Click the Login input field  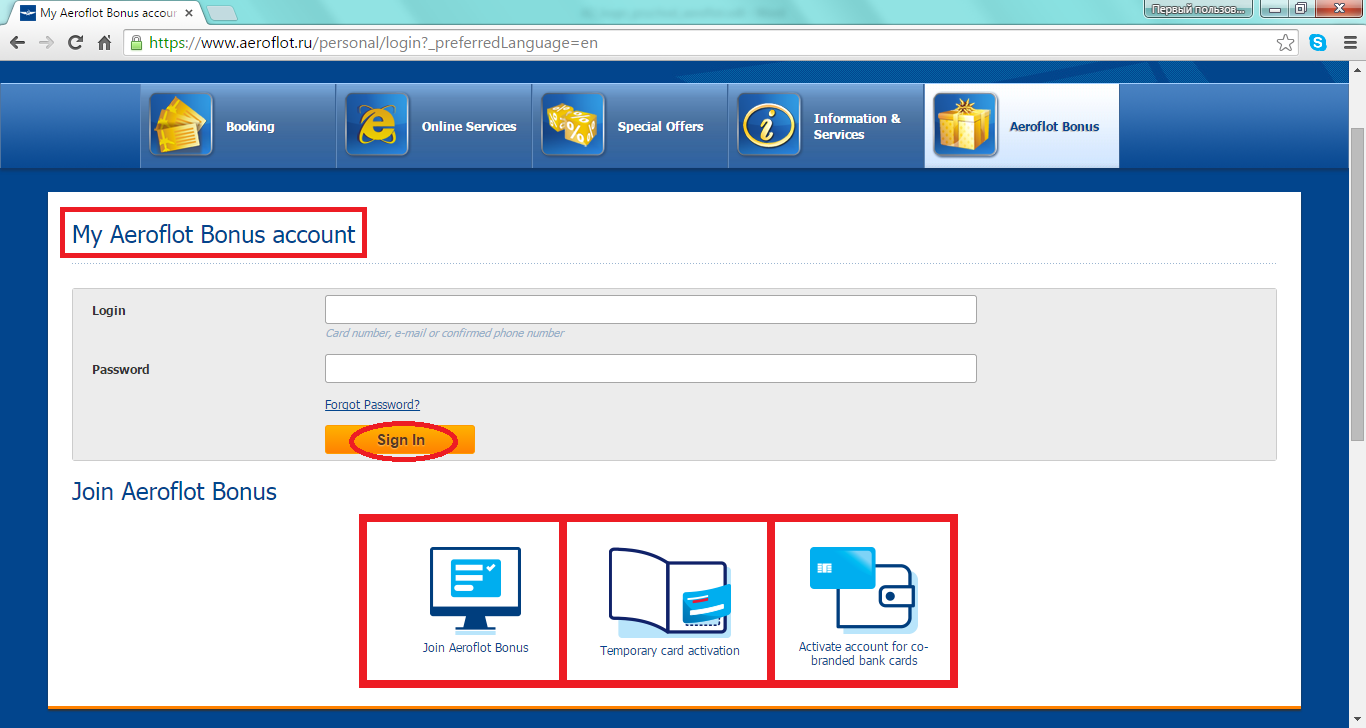[651, 310]
